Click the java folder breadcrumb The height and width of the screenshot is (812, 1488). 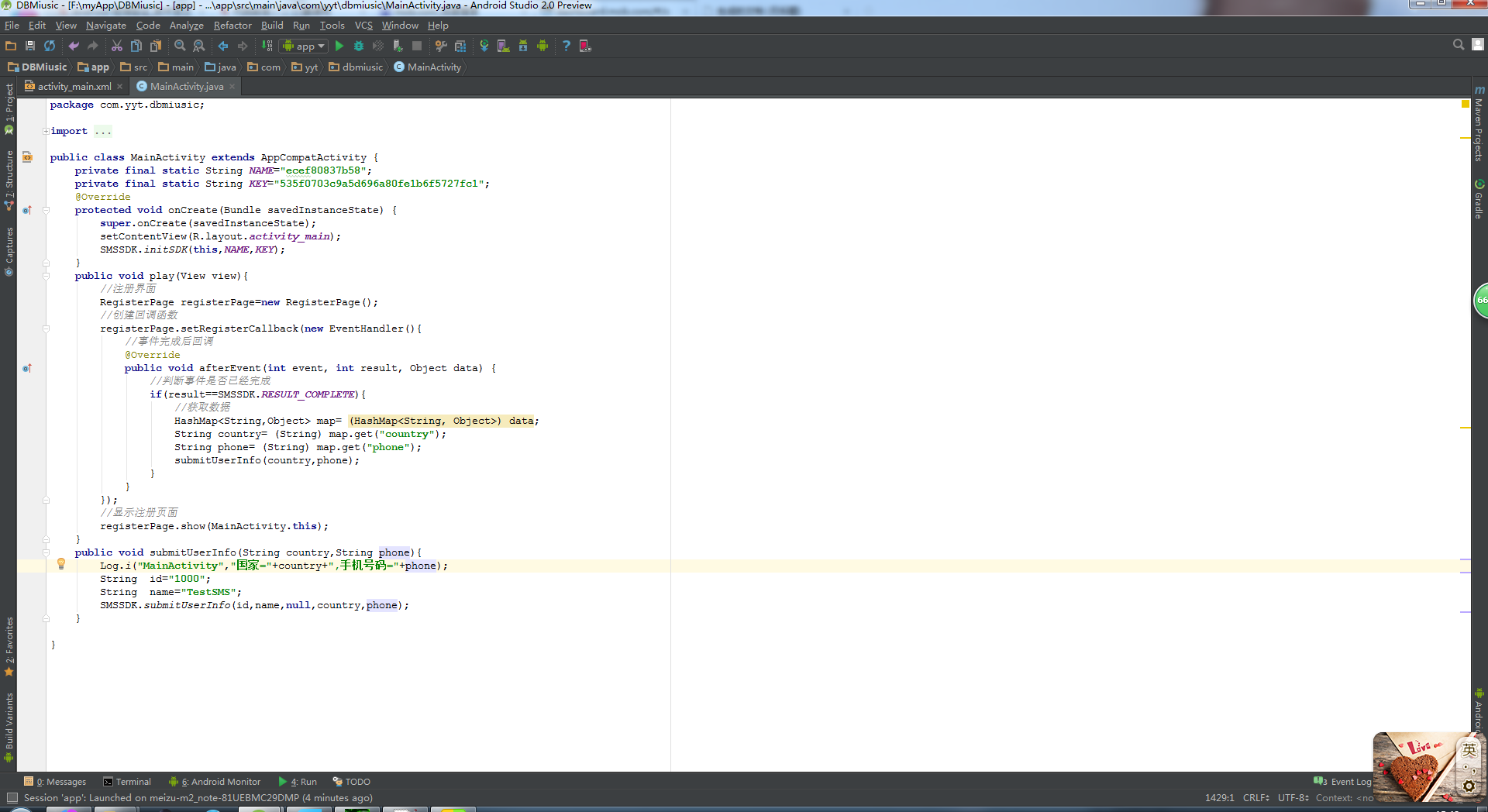pos(220,67)
